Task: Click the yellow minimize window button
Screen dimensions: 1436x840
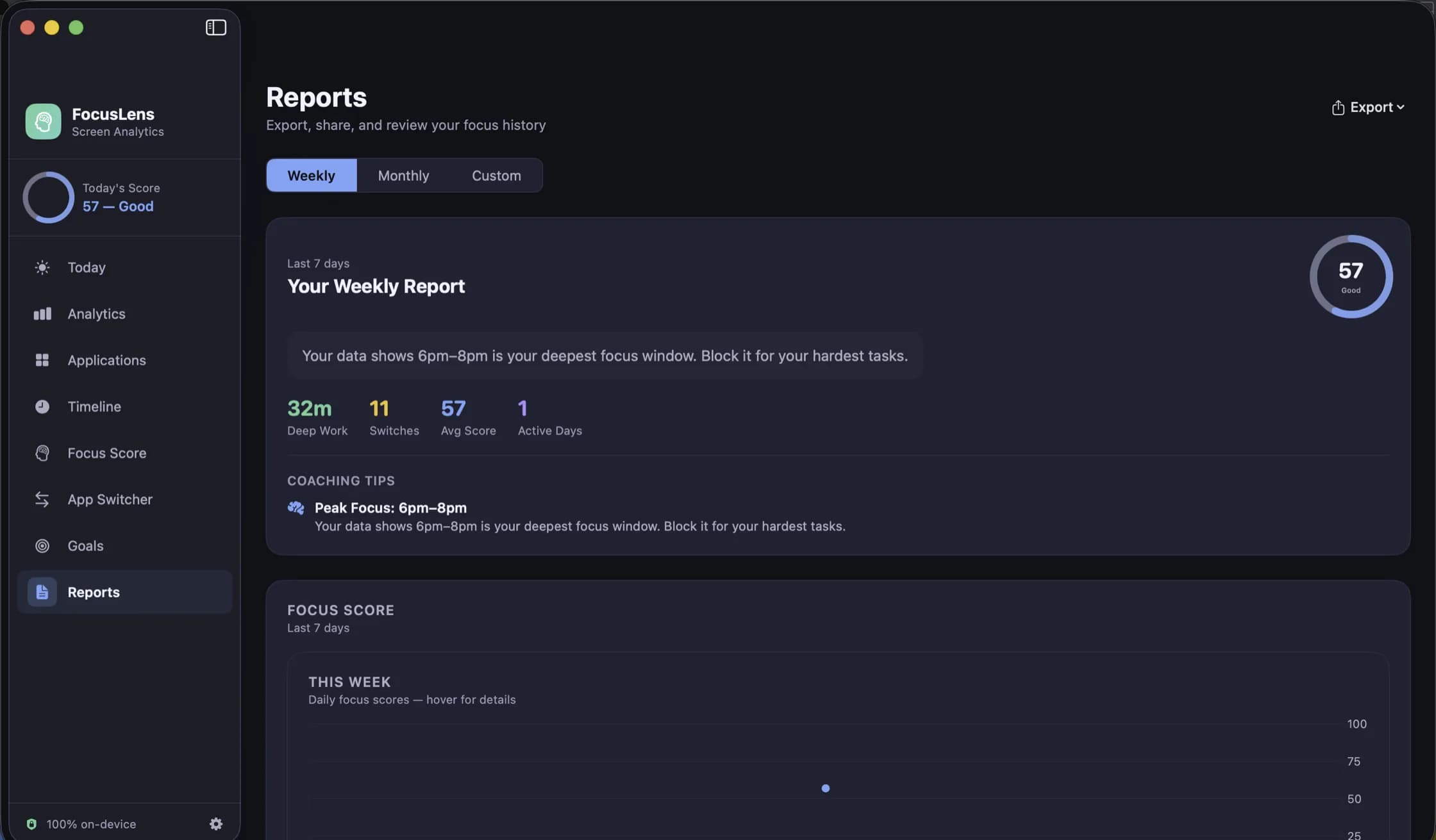Action: (52, 28)
